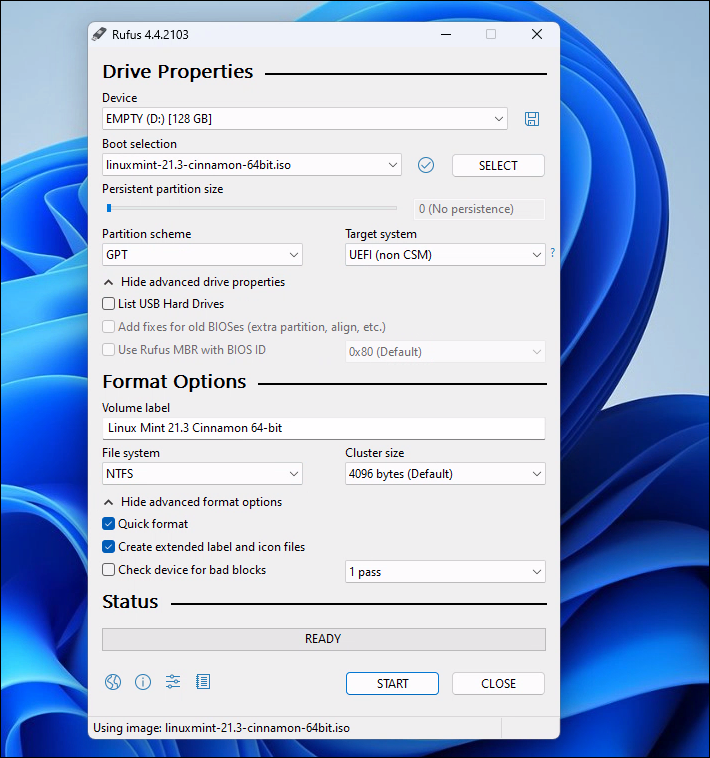Screen dimensions: 710x758
Task: Click the READY status progress bar
Action: coord(324,639)
